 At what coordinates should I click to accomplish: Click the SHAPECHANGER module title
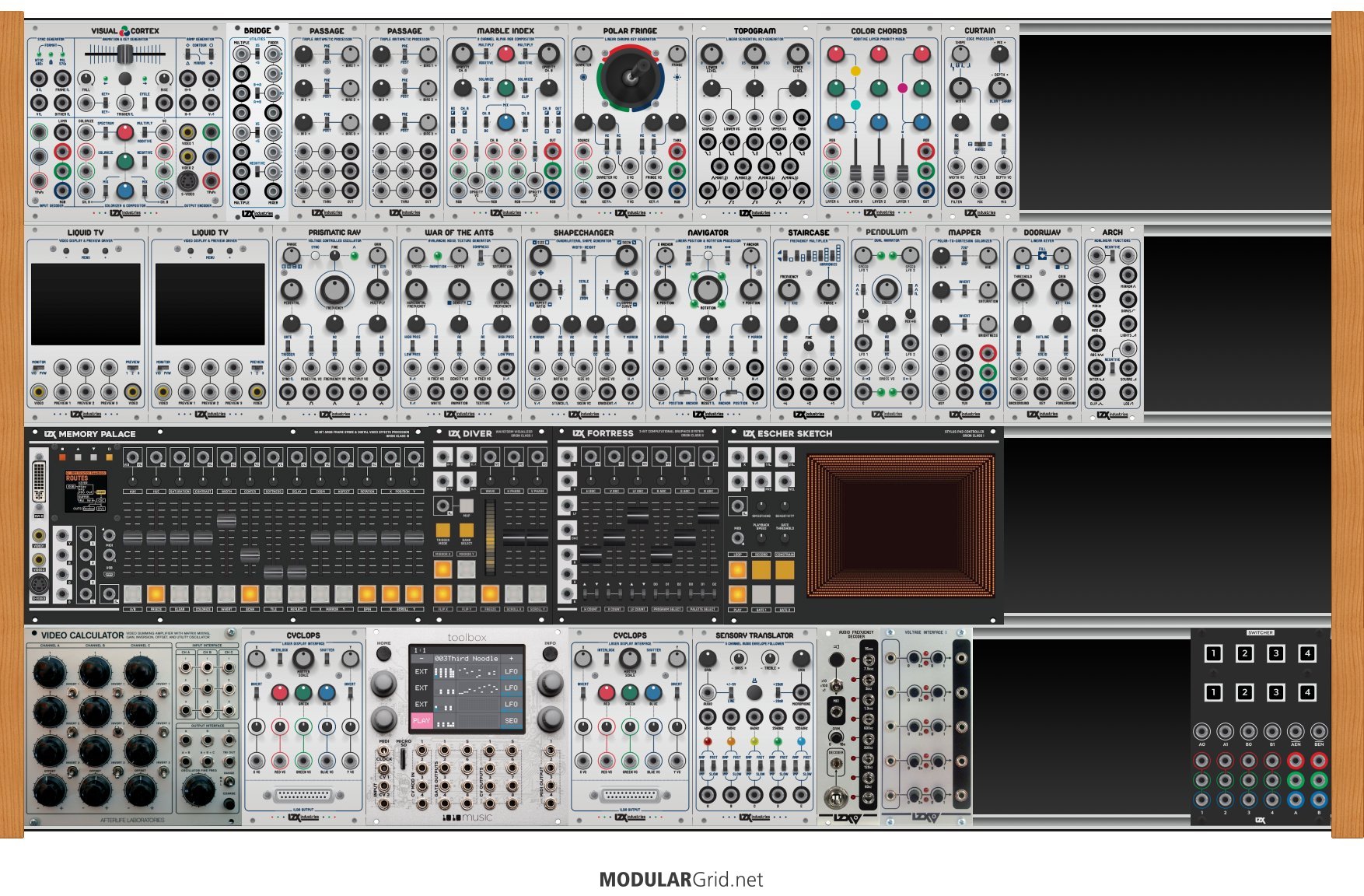coord(583,233)
